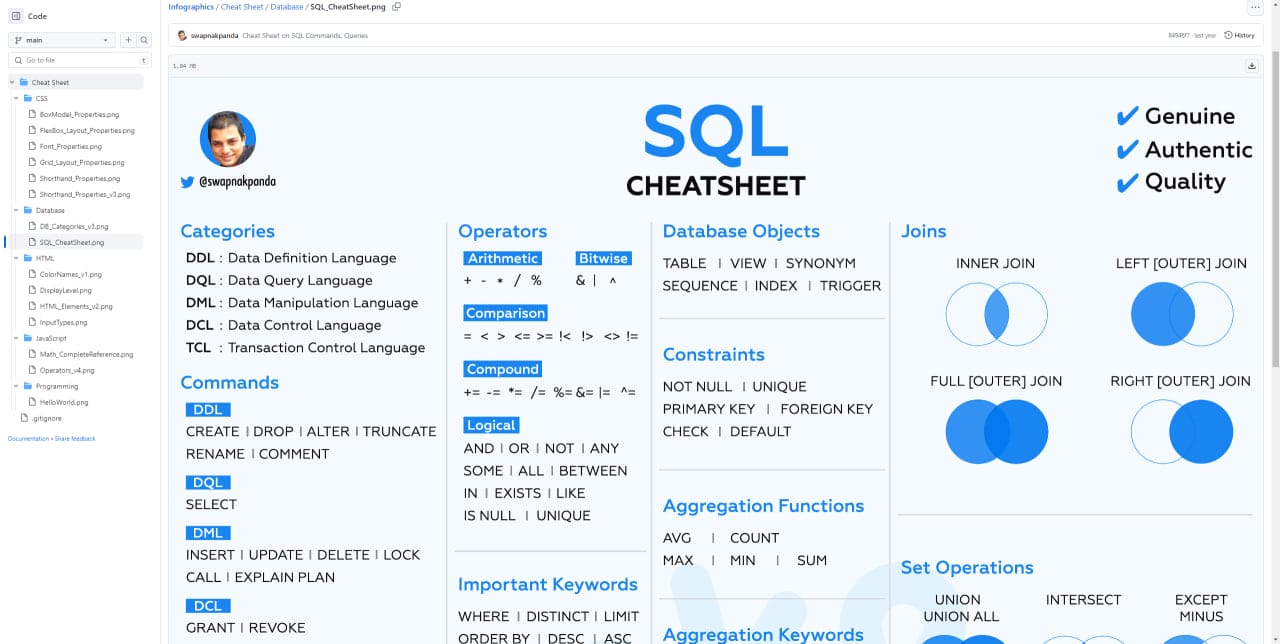Click file icon of HelloWorld.png
This screenshot has height=644, width=1280.
pos(32,402)
